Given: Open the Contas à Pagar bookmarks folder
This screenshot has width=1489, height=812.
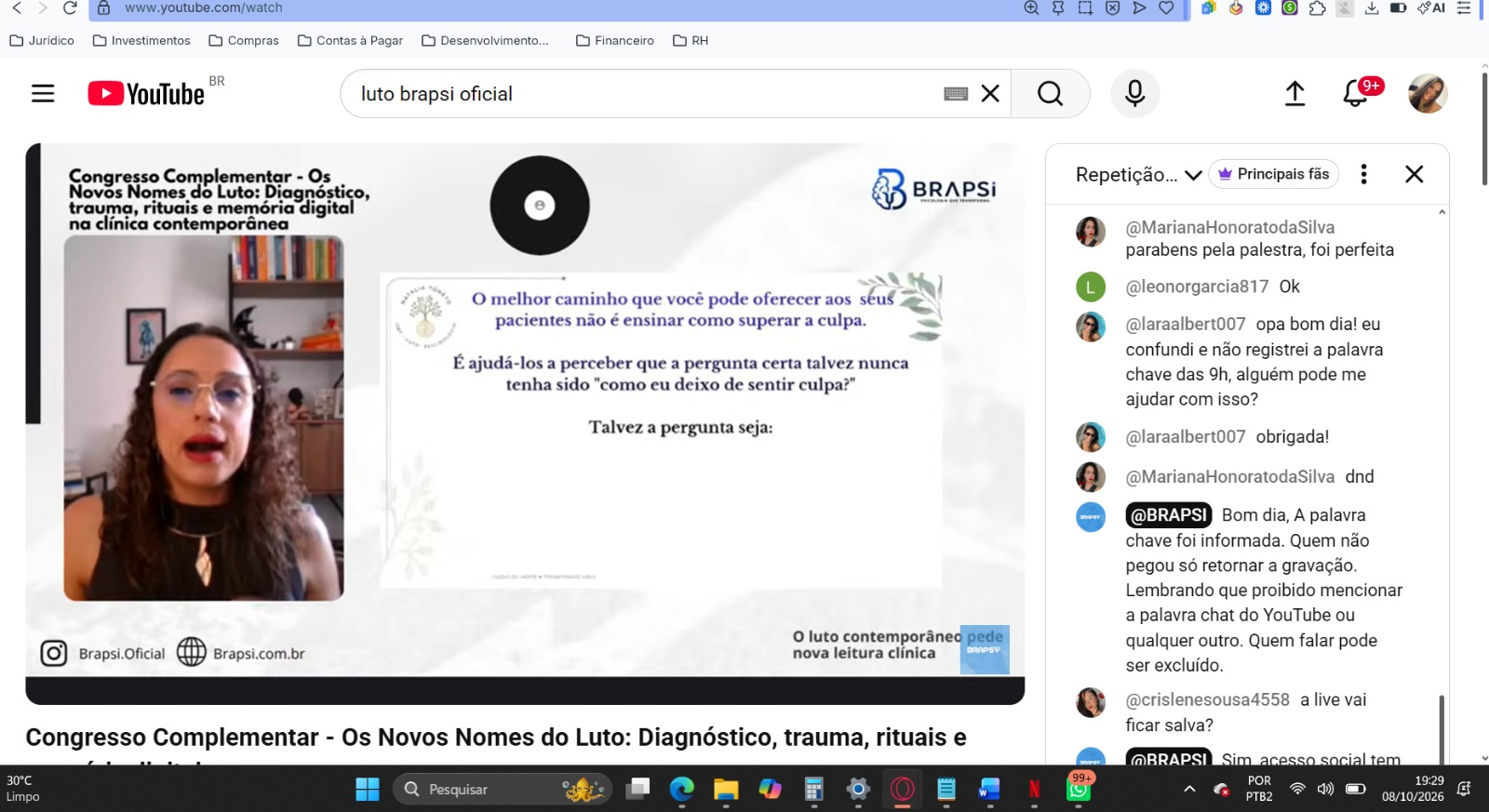Looking at the screenshot, I should pos(350,41).
